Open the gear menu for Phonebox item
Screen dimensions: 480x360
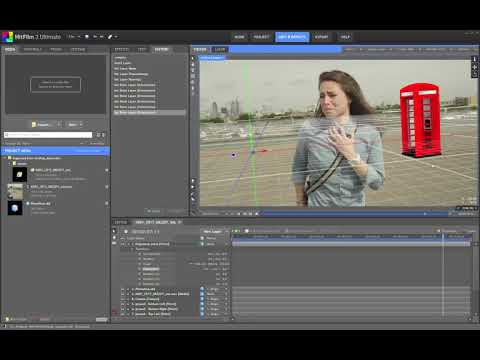(x=107, y=203)
